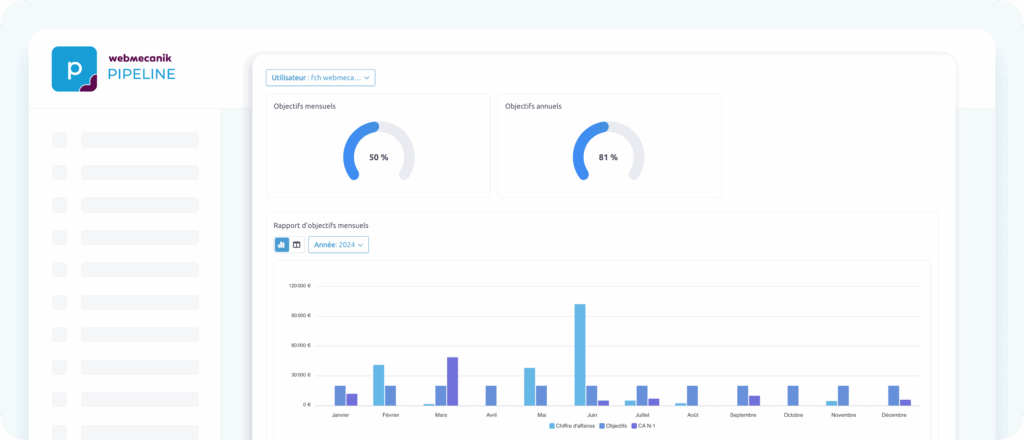This screenshot has height=440, width=1024.
Task: Click the Décembre Objectifs bar
Action: click(893, 395)
